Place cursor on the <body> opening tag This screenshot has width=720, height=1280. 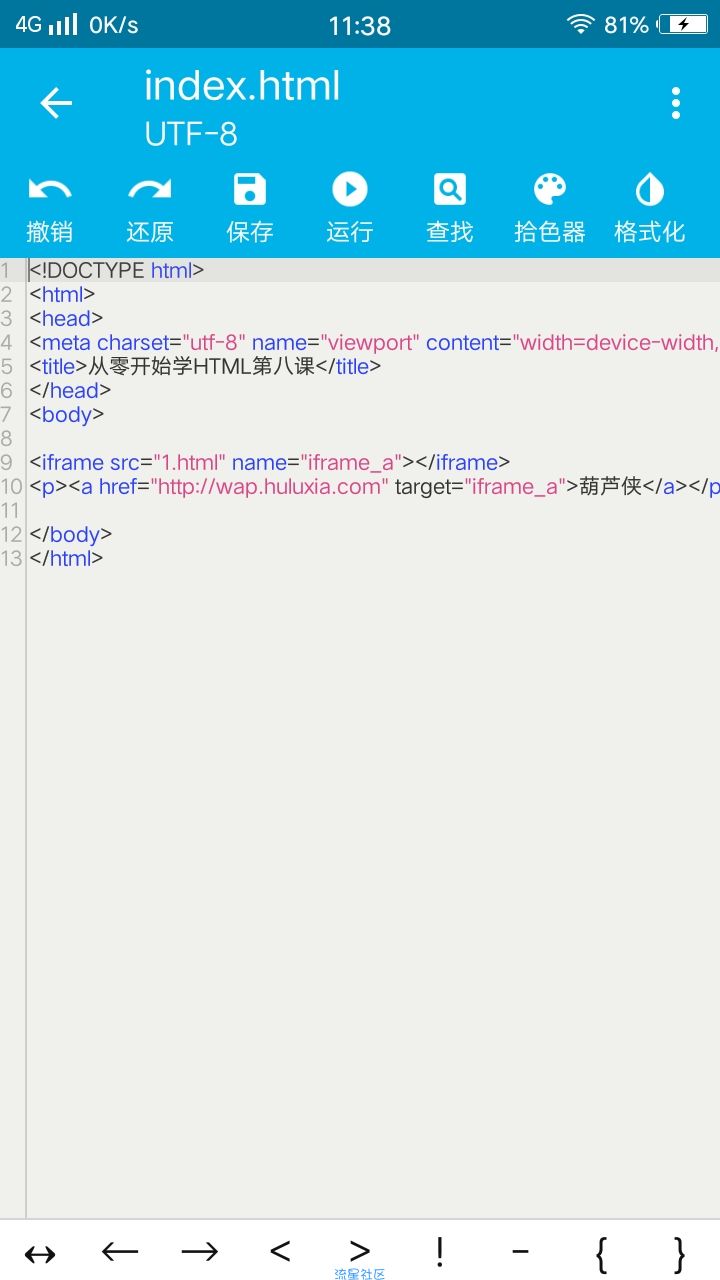66,414
